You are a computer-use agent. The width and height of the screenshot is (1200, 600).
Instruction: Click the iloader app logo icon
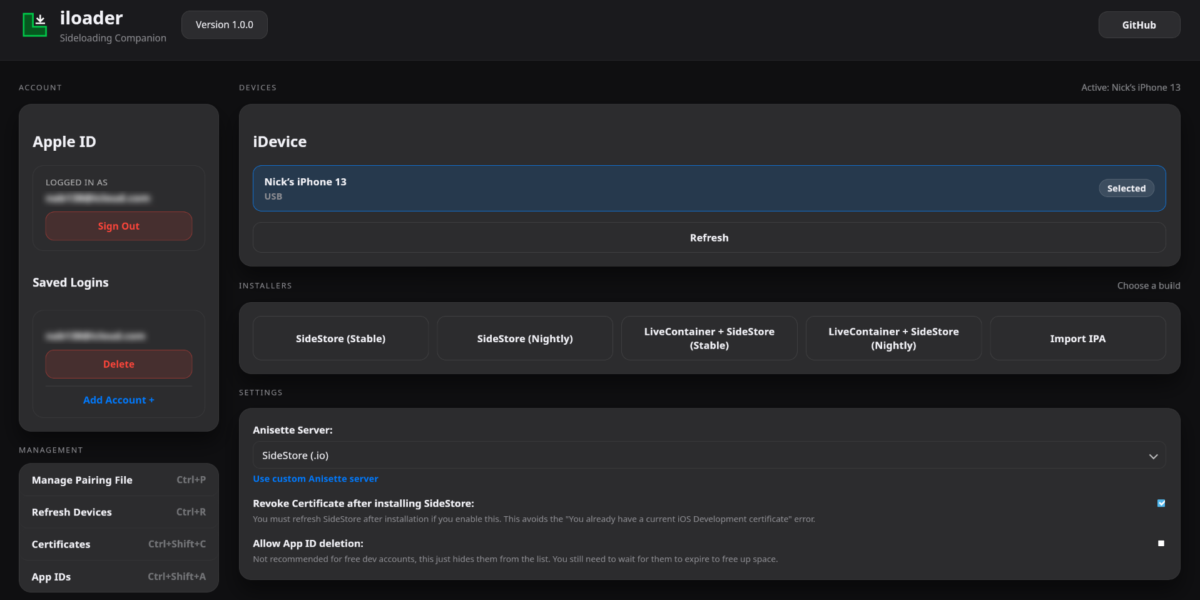(x=35, y=25)
